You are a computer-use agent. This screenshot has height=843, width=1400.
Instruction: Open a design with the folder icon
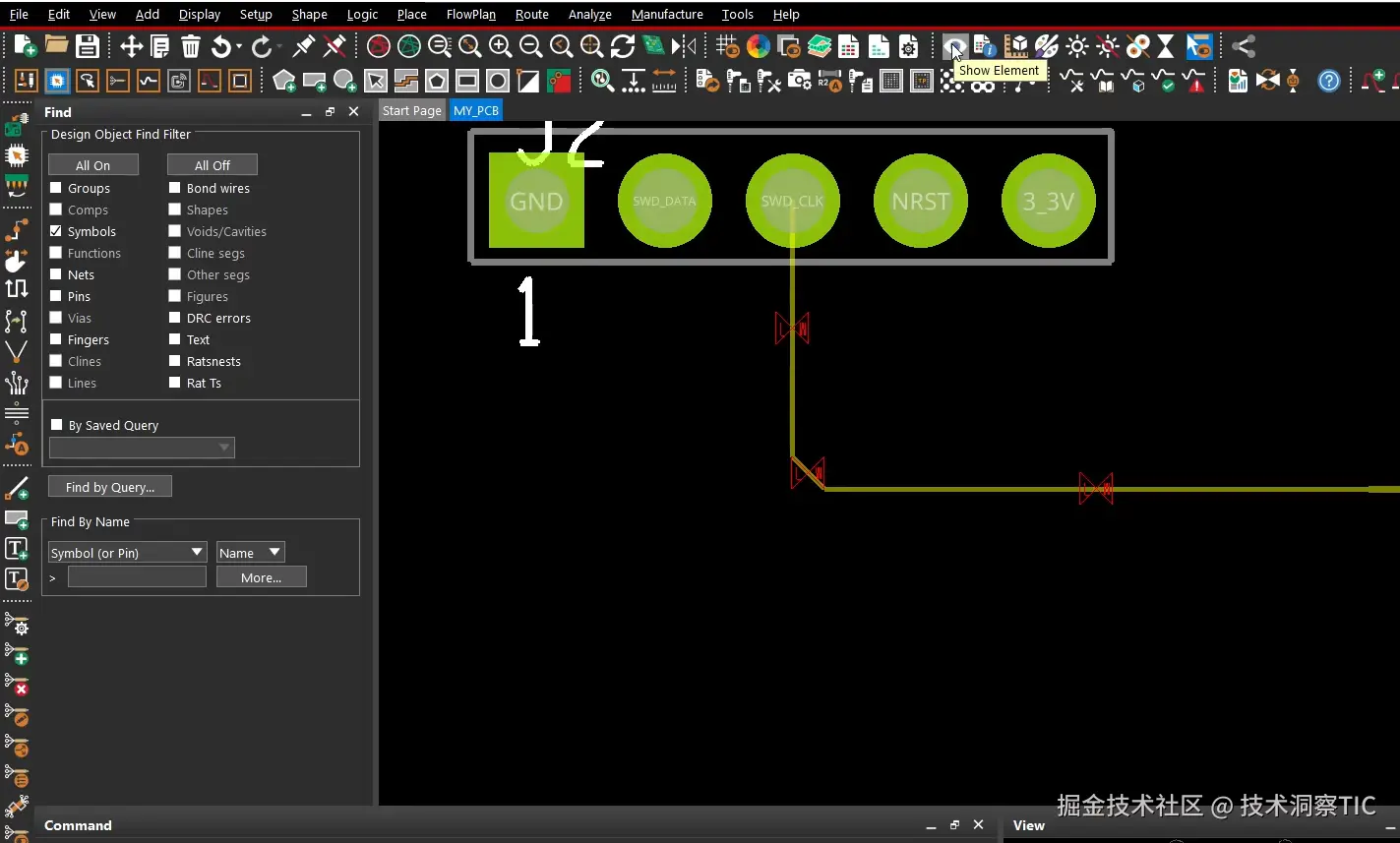coord(56,46)
